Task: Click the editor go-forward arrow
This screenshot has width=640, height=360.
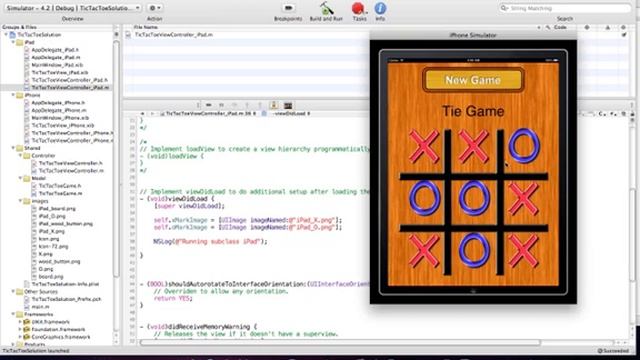Action: 152,113
